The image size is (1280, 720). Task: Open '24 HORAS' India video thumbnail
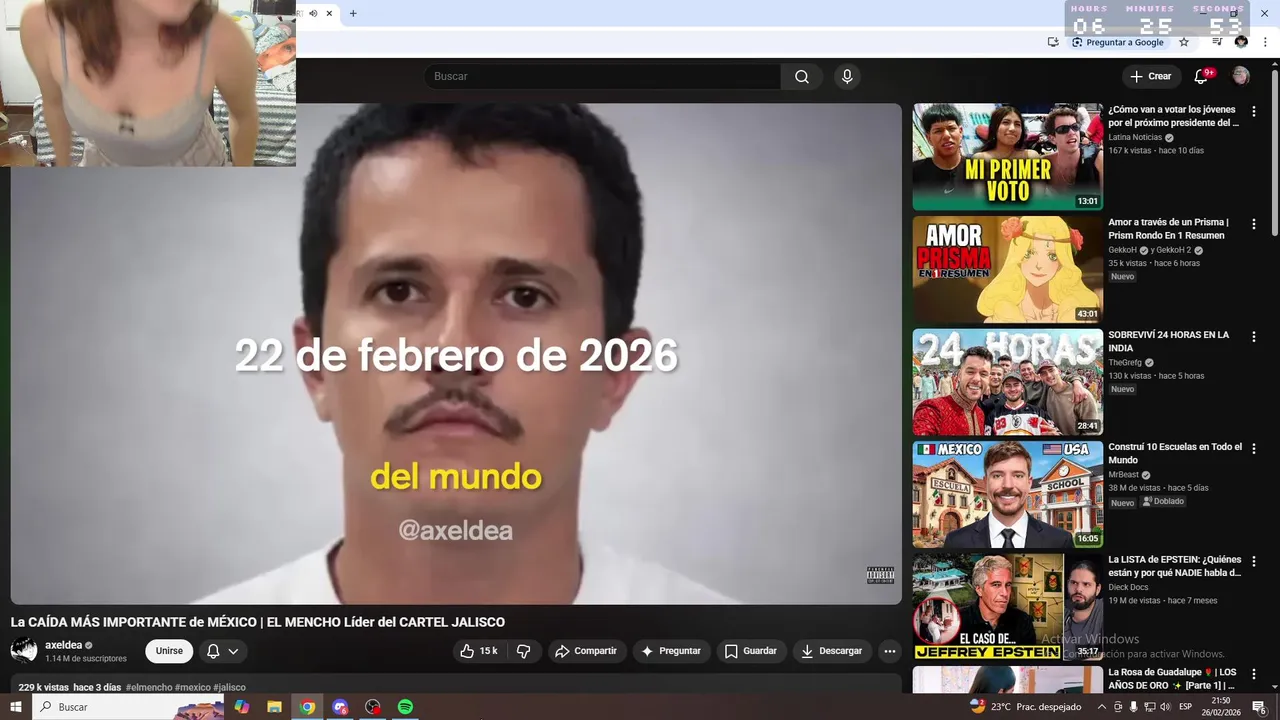(1007, 382)
